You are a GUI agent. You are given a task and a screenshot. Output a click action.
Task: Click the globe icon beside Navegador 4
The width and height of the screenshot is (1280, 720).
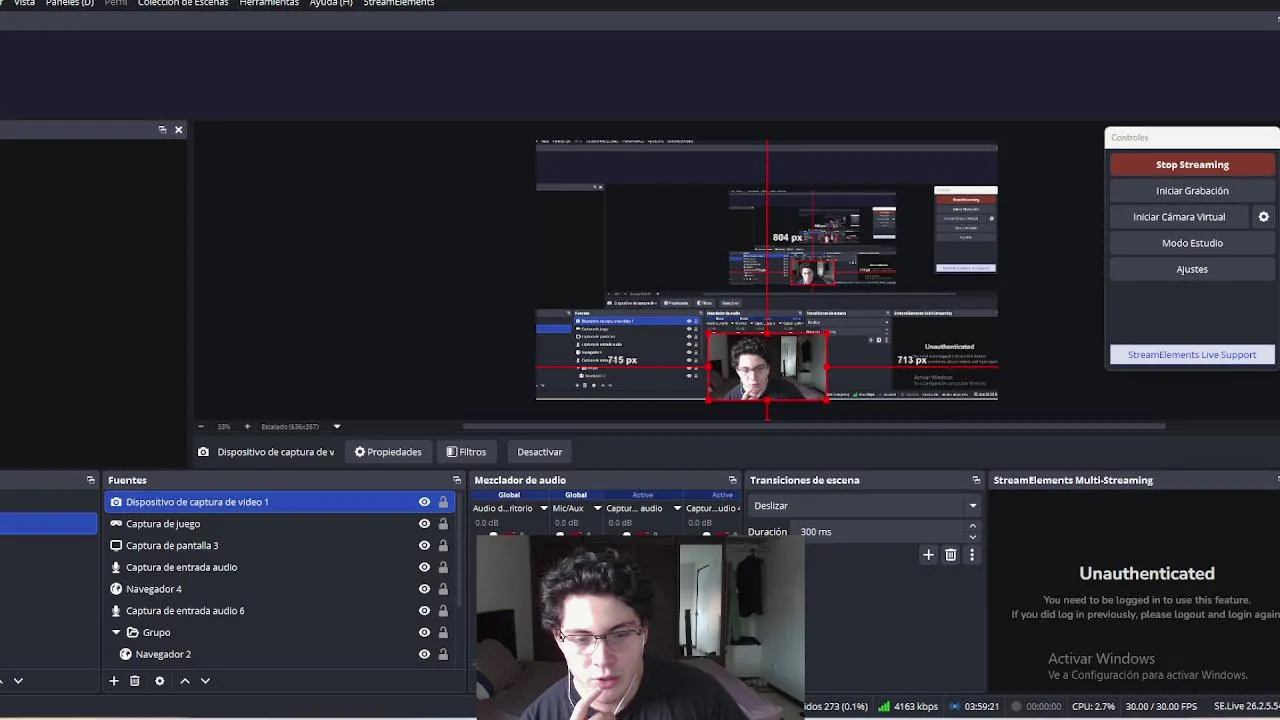[x=116, y=589]
